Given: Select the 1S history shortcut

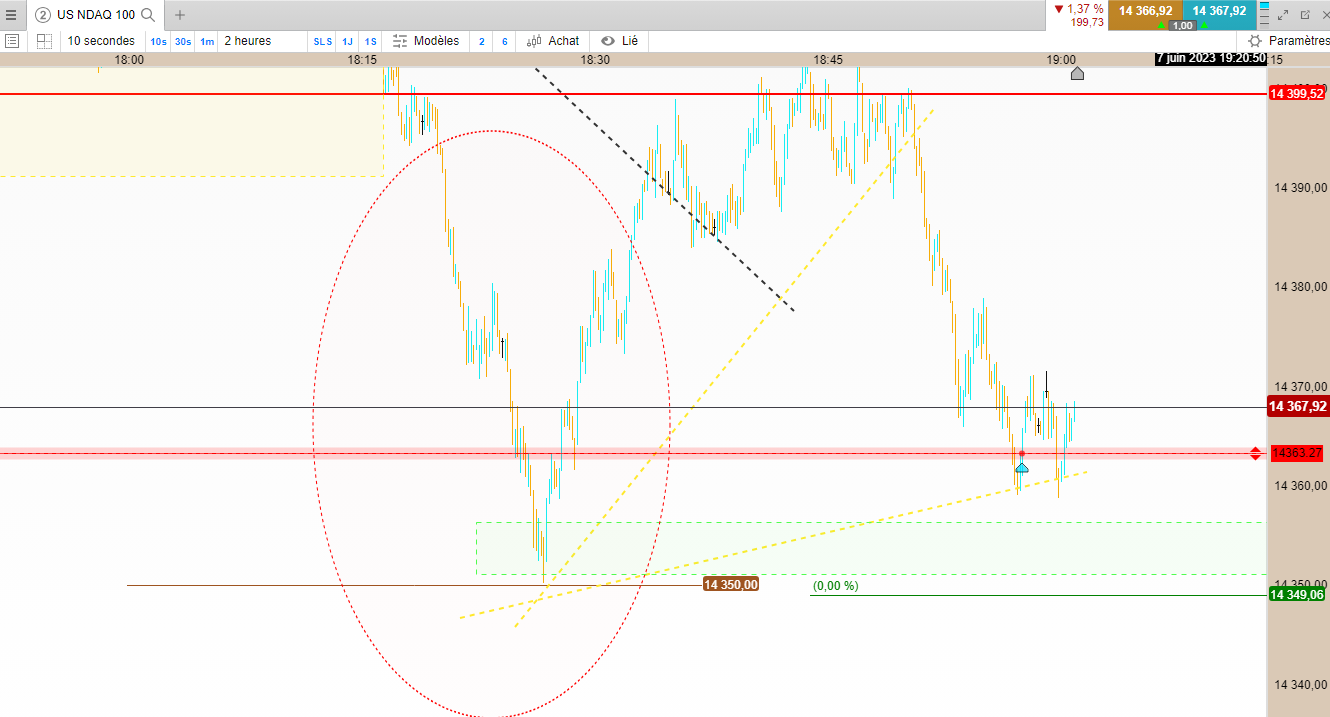Looking at the screenshot, I should coord(371,41).
